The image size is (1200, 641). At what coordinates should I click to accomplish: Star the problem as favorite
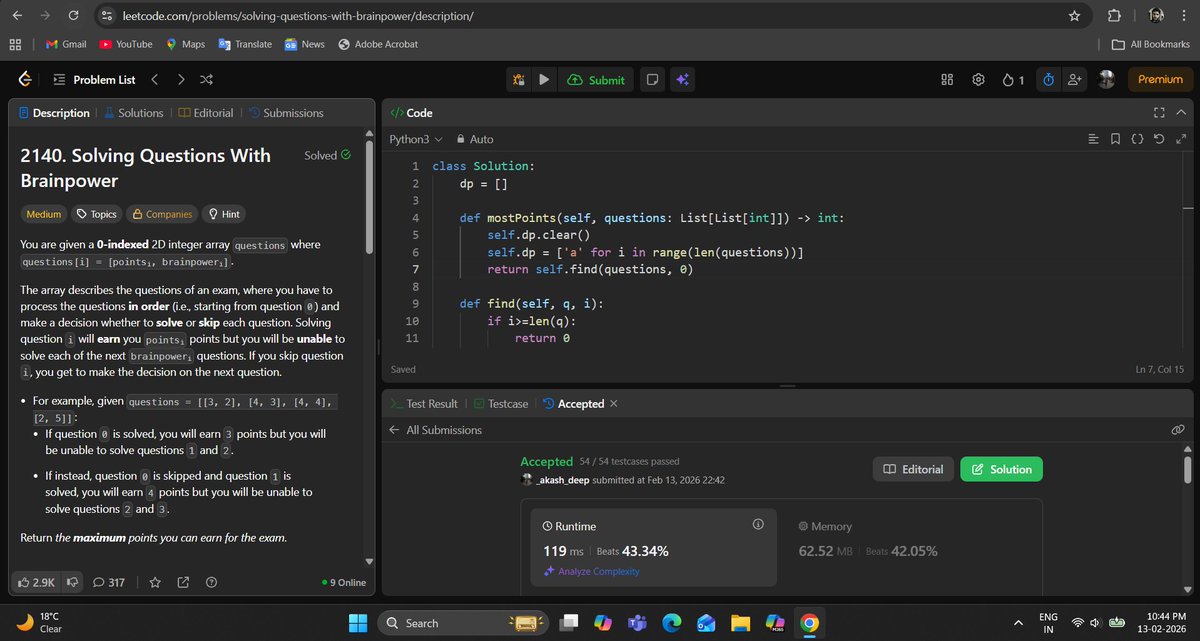[155, 582]
